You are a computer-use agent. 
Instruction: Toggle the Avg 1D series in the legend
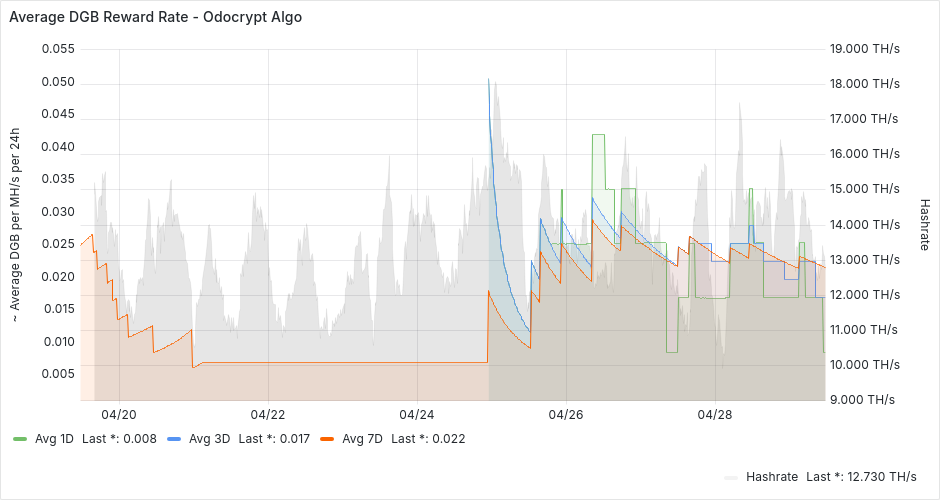pyautogui.click(x=55, y=438)
